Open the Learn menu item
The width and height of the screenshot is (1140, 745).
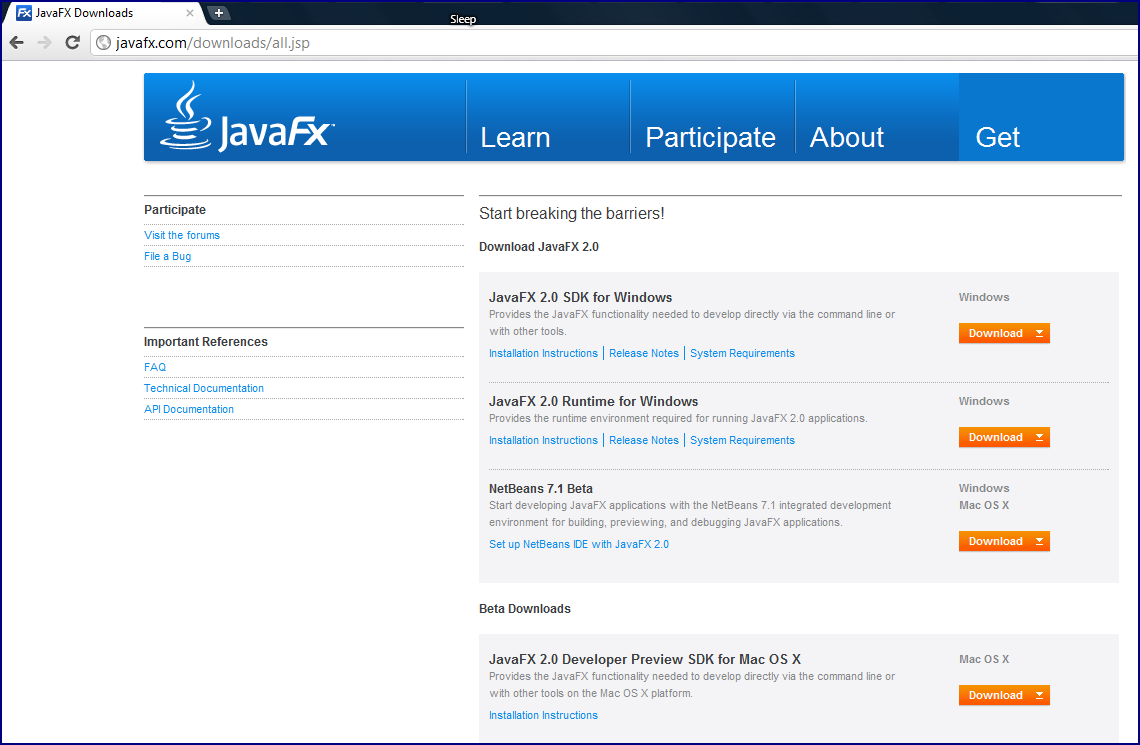515,137
